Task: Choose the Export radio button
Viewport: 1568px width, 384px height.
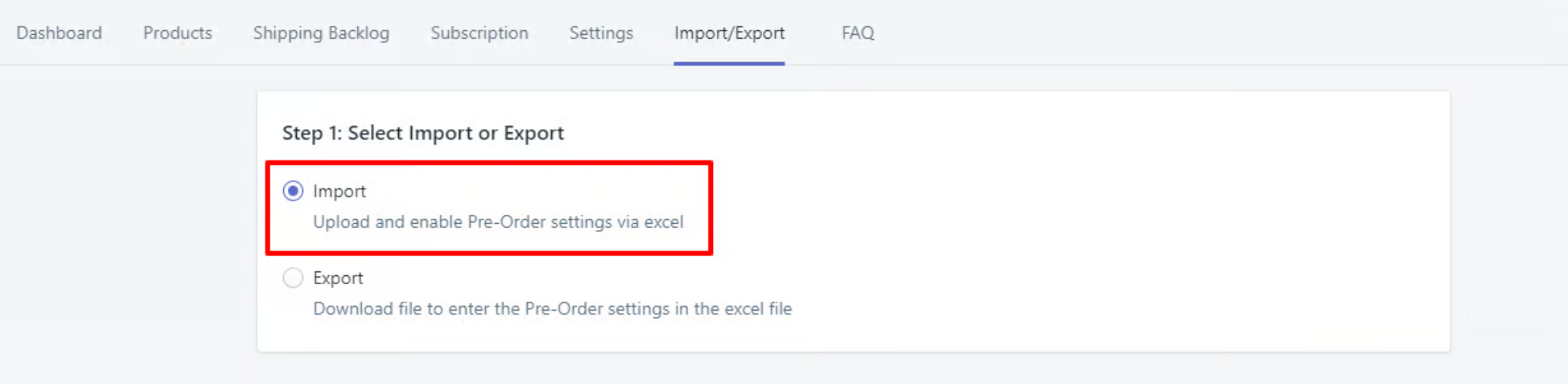Action: [x=293, y=278]
